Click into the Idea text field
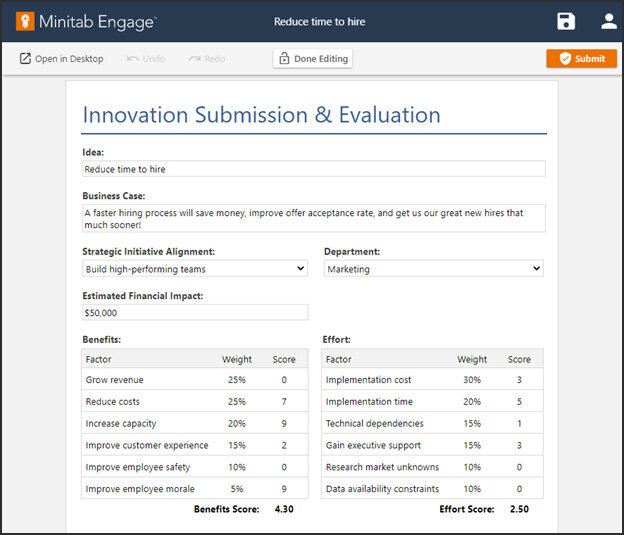 click(313, 170)
